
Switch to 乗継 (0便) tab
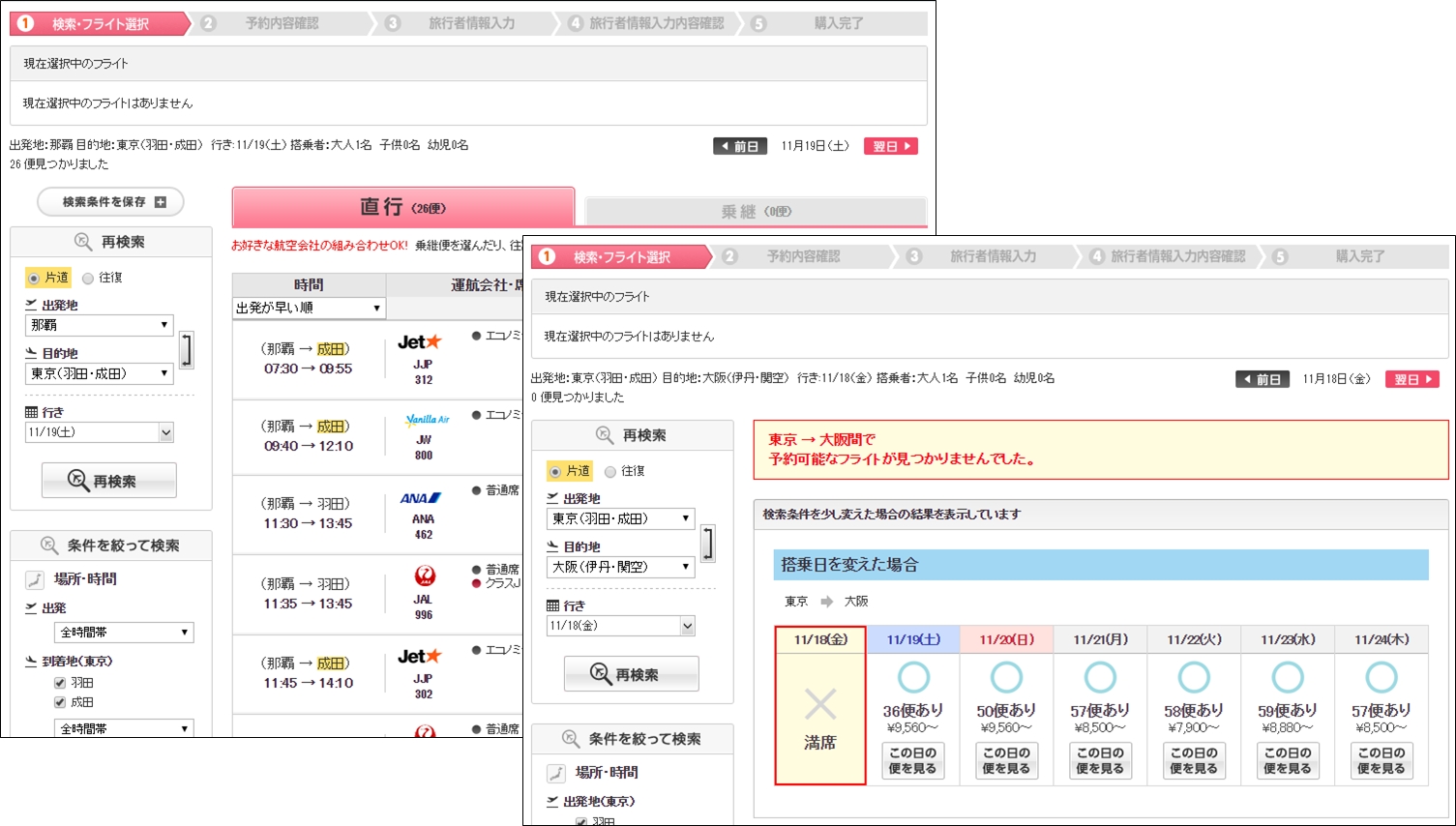[x=756, y=211]
